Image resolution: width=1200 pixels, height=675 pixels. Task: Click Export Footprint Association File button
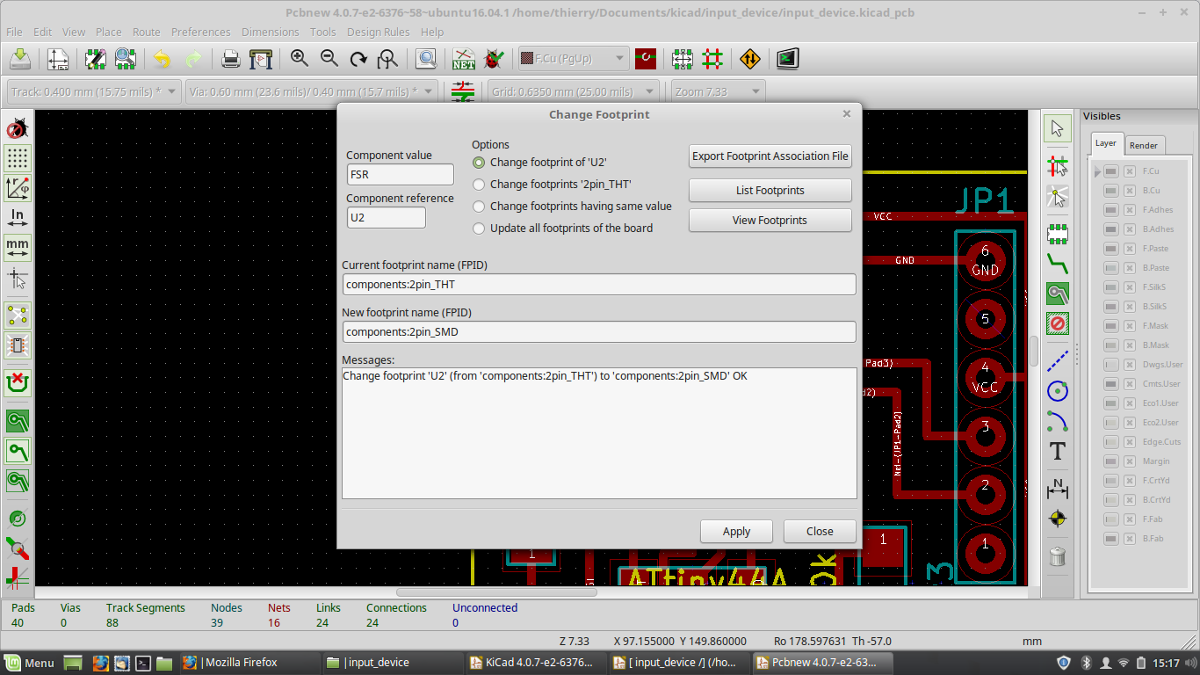click(770, 156)
